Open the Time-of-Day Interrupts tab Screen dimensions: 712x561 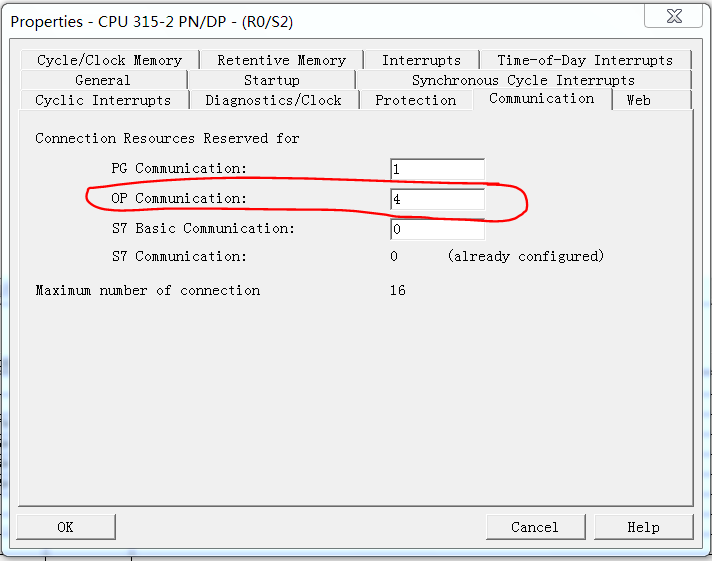point(585,60)
